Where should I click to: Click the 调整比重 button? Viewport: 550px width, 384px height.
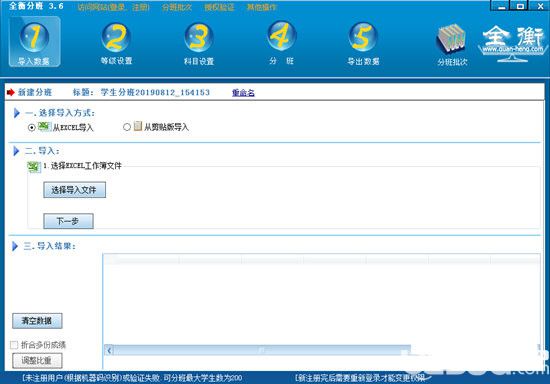pos(37,361)
